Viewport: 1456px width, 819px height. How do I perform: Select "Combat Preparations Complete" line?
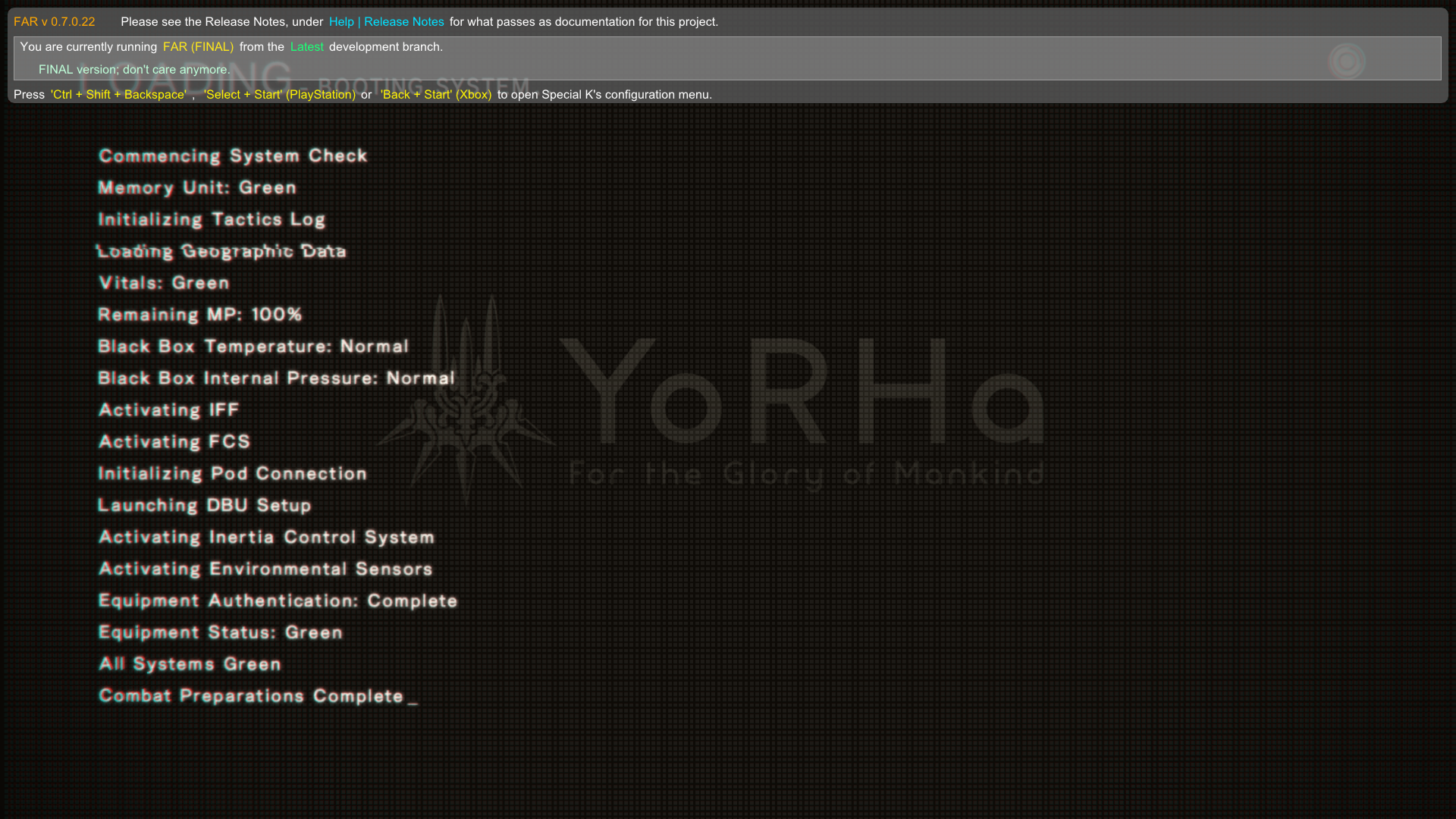tap(251, 696)
